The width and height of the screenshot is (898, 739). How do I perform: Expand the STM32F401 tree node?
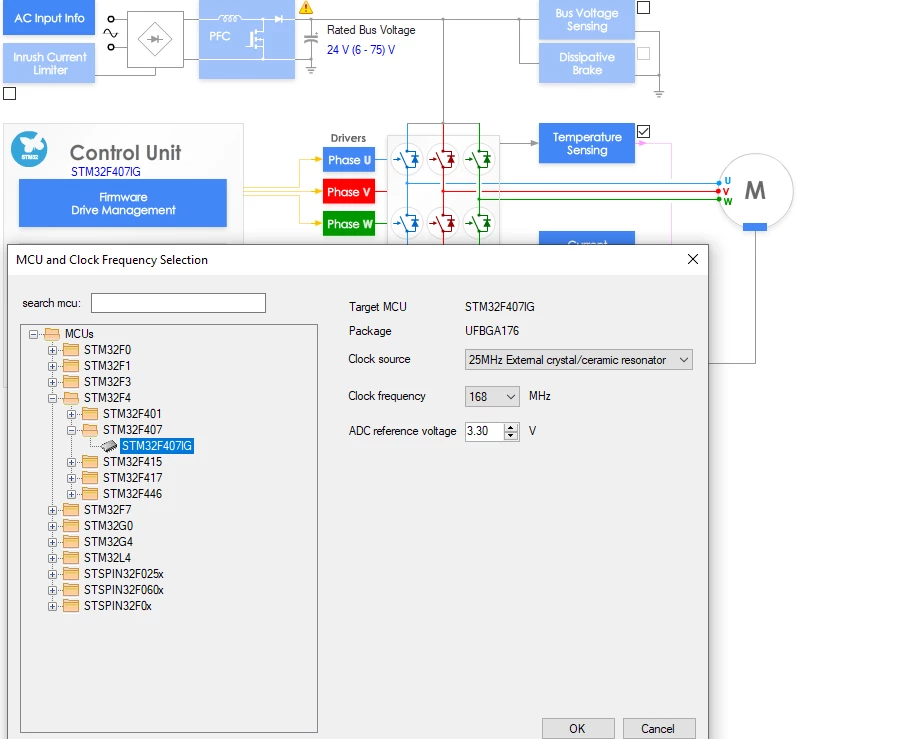(71, 414)
